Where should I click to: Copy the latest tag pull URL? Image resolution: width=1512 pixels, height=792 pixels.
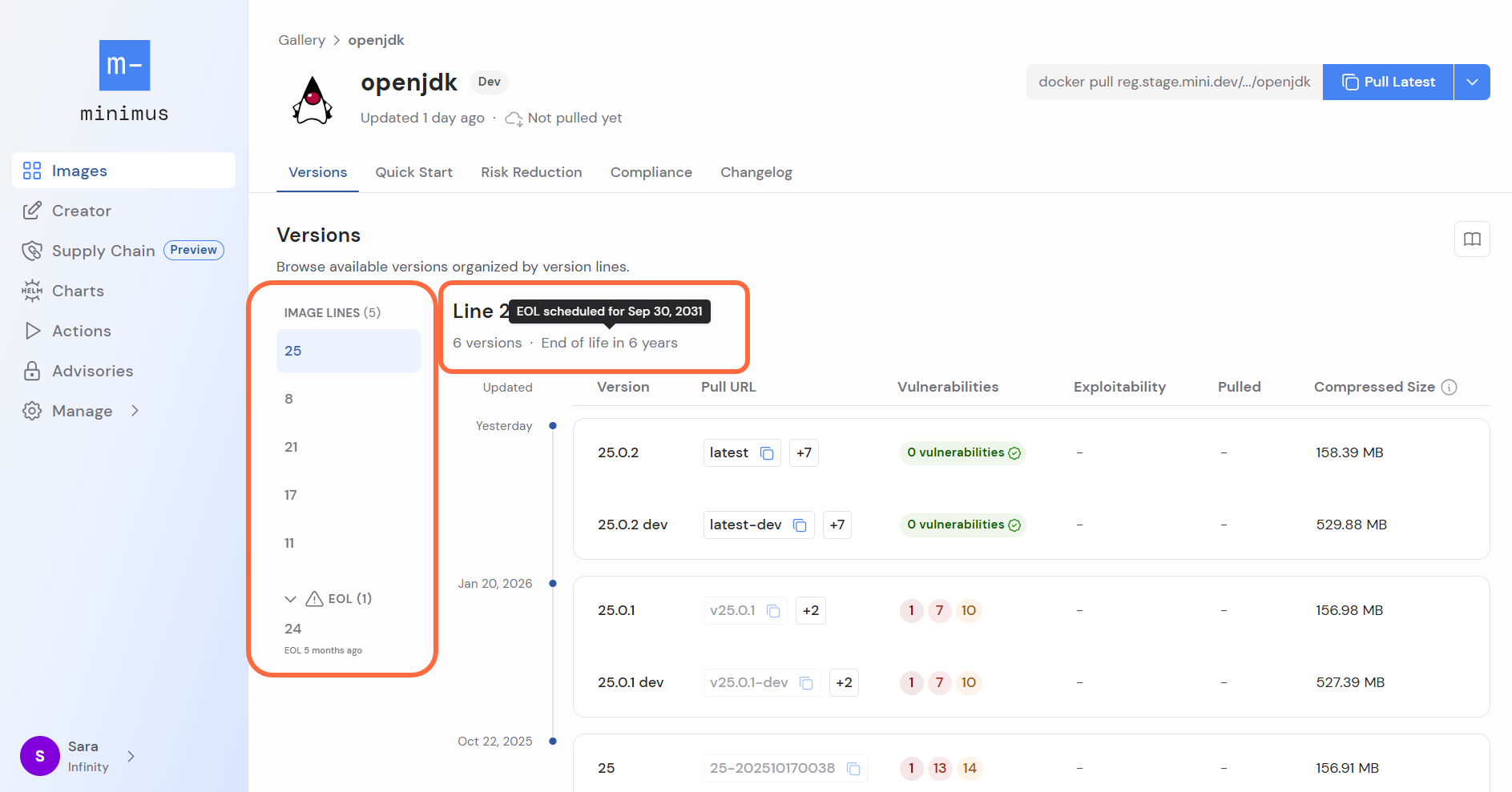point(767,453)
